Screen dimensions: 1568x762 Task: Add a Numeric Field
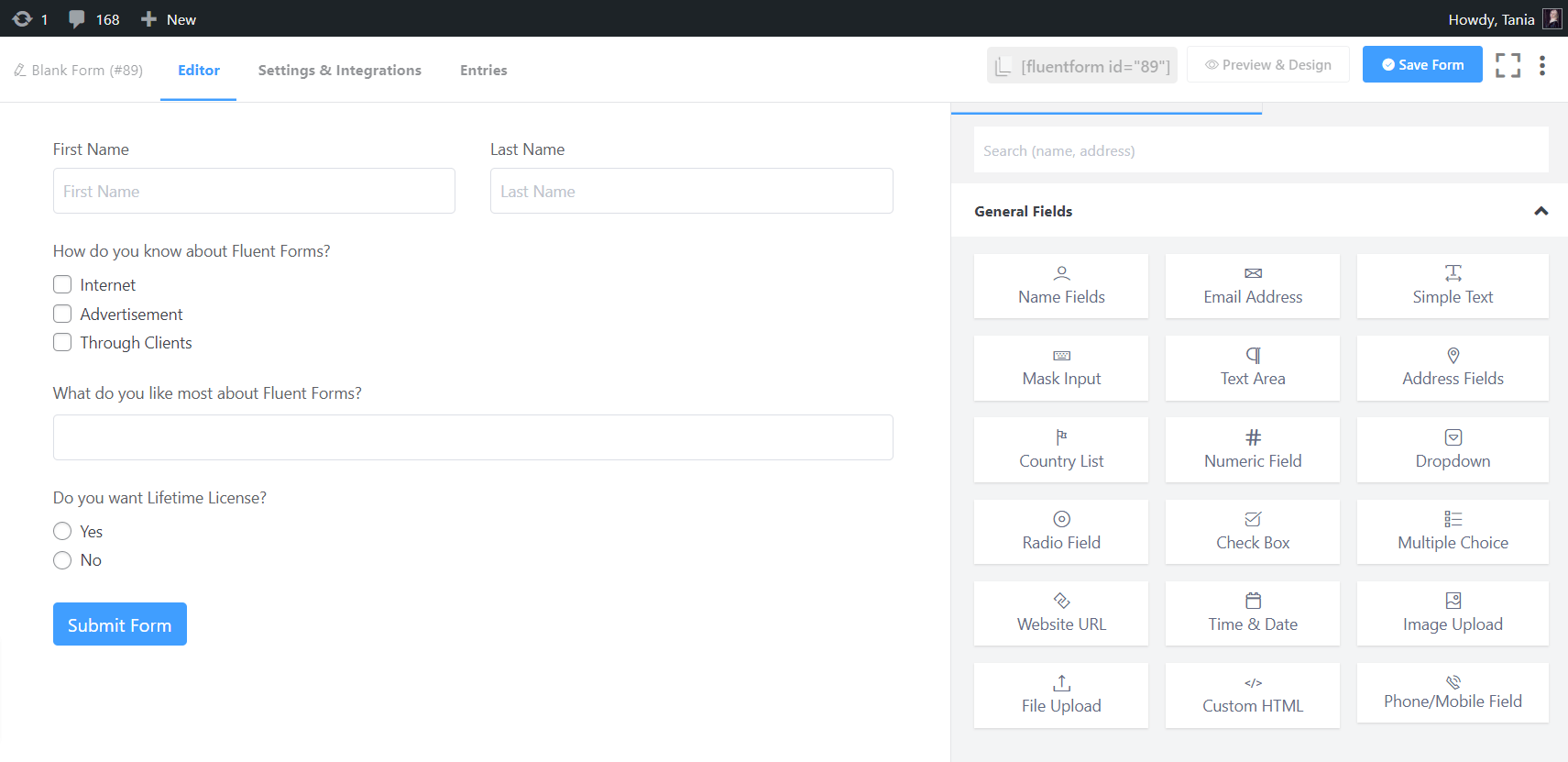coord(1253,449)
